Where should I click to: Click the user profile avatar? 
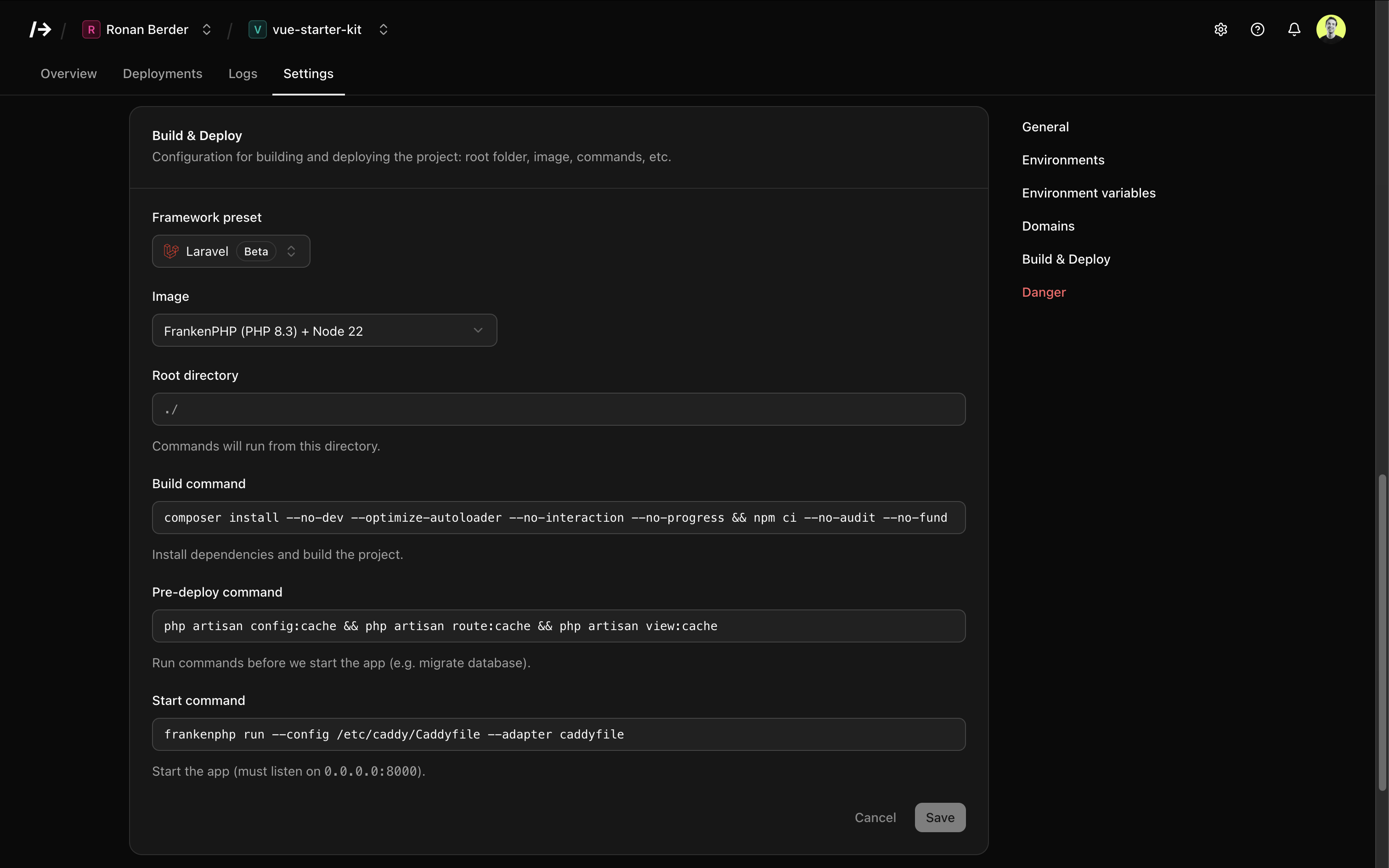click(1331, 28)
